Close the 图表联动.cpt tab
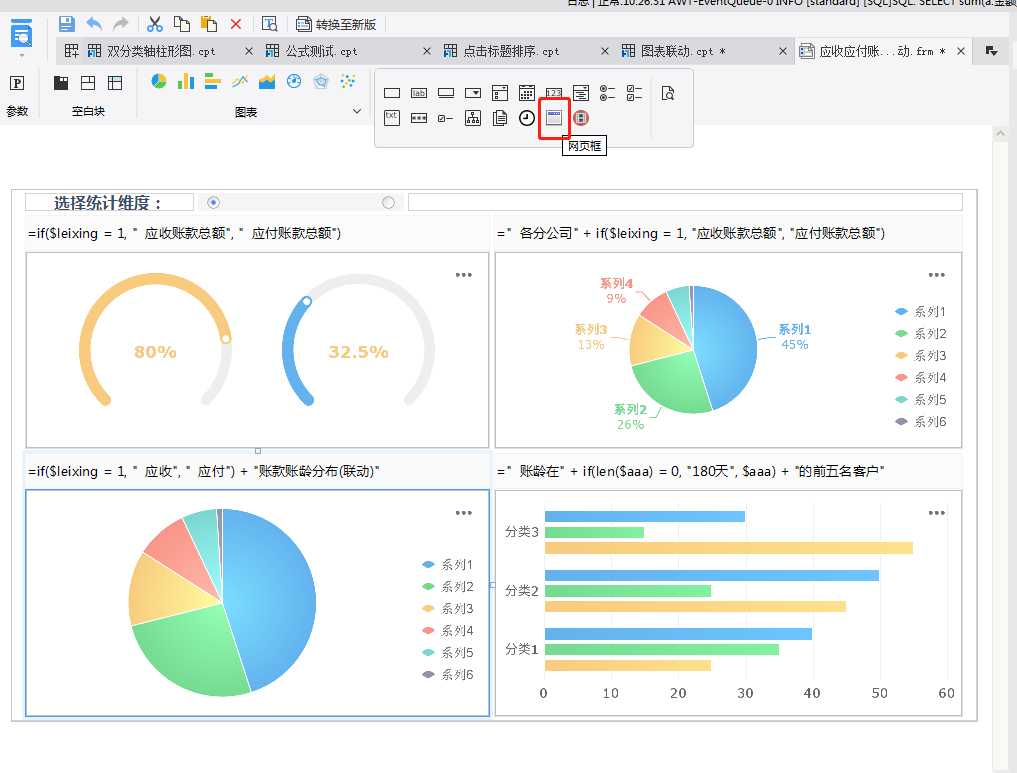The height and width of the screenshot is (773, 1017). [783, 51]
